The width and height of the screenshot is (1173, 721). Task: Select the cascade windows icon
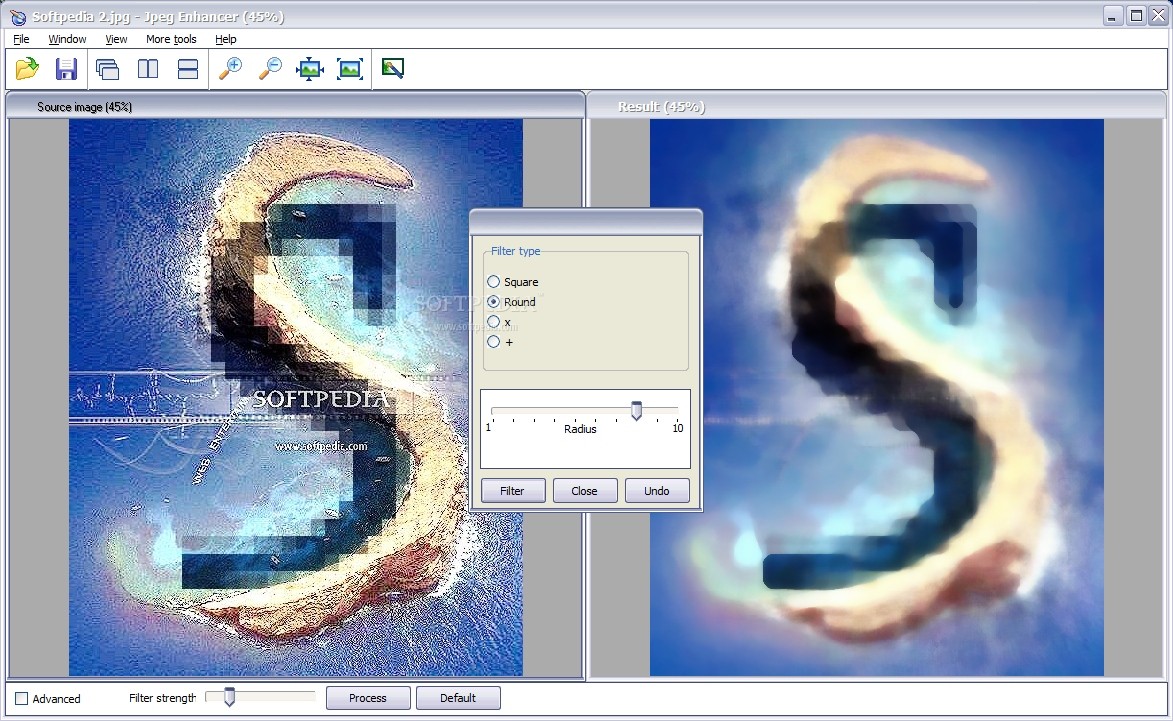[x=107, y=68]
